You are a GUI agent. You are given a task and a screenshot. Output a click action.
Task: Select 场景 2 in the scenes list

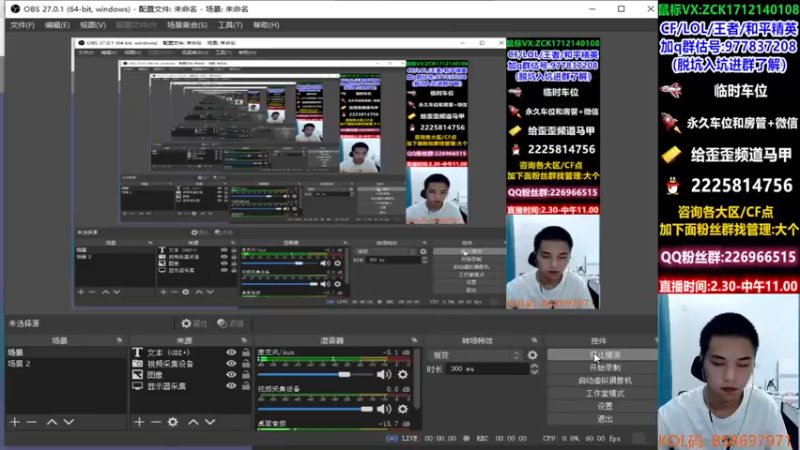tap(66, 364)
